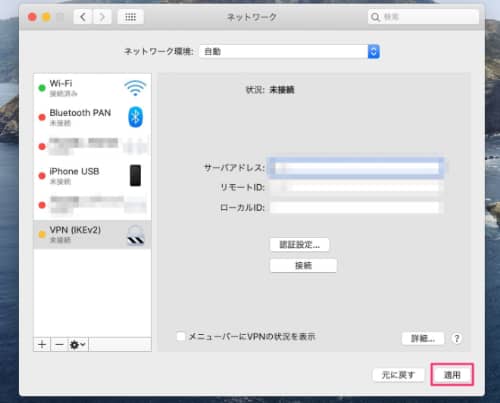Select the VPN (IKEv2) lock icon

(x=136, y=235)
